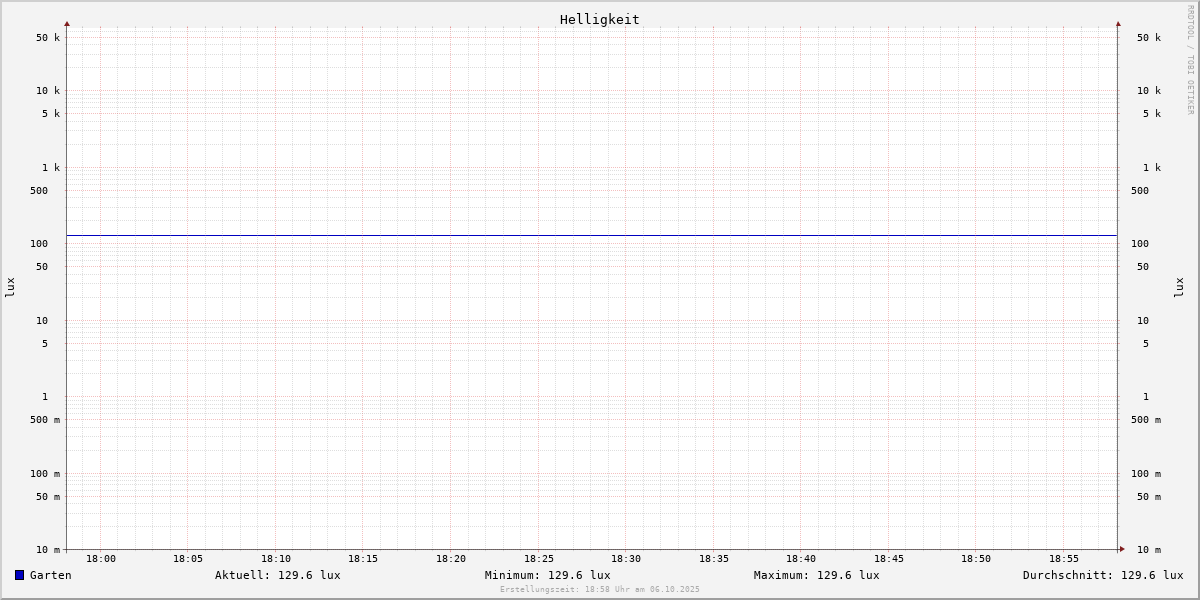Click the Garten legend label
This screenshot has height=600, width=1200.
point(50,575)
